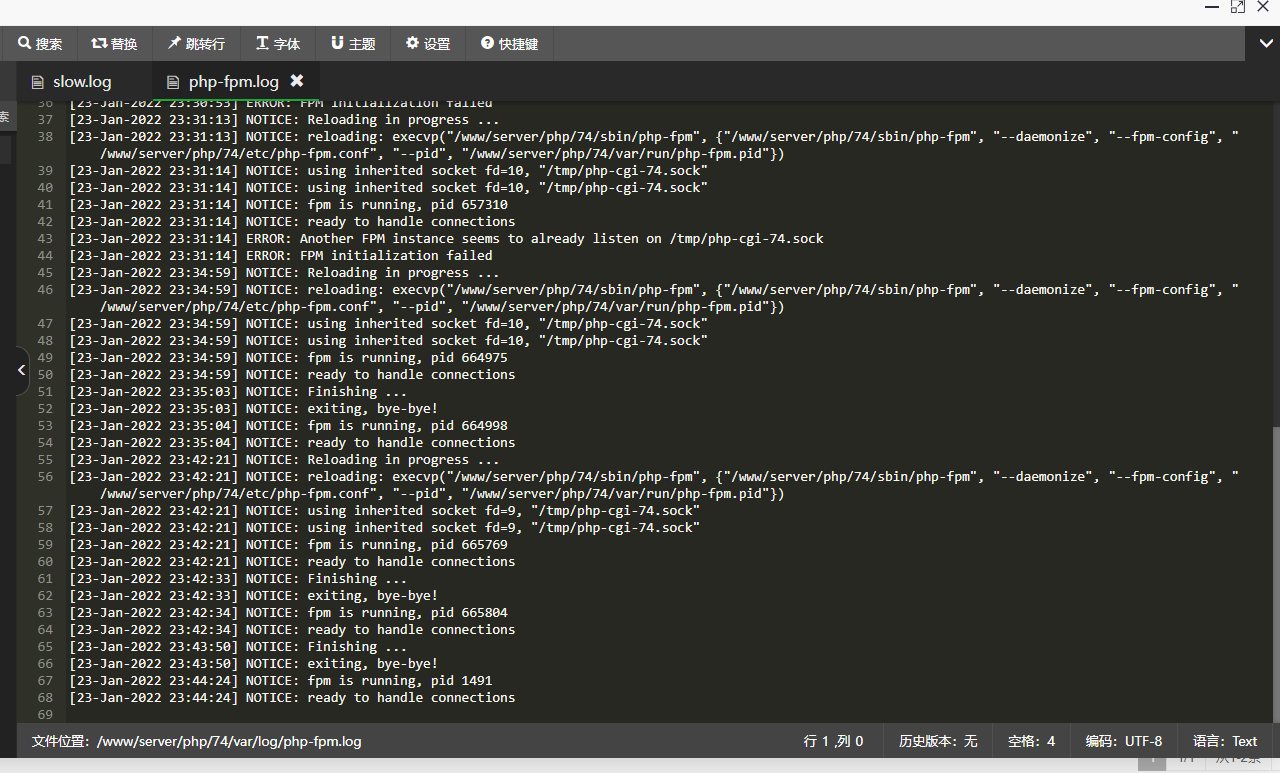The image size is (1280, 773).
Task: Click the vertical scrollbar of the editor
Action: pos(1274,574)
